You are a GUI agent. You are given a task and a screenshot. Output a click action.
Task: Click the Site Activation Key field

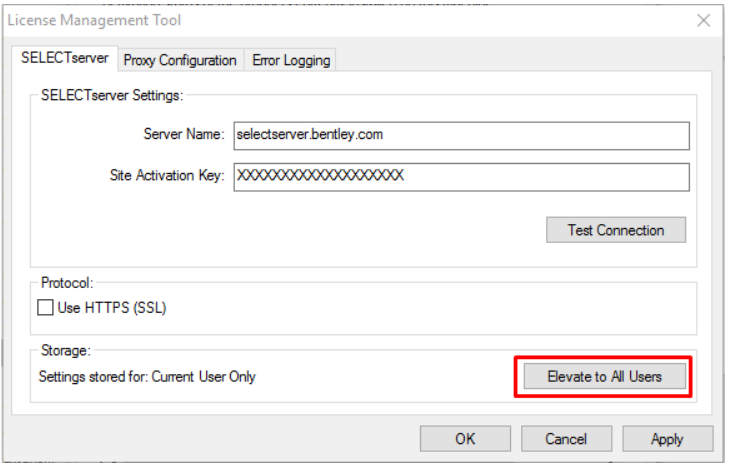coord(461,177)
